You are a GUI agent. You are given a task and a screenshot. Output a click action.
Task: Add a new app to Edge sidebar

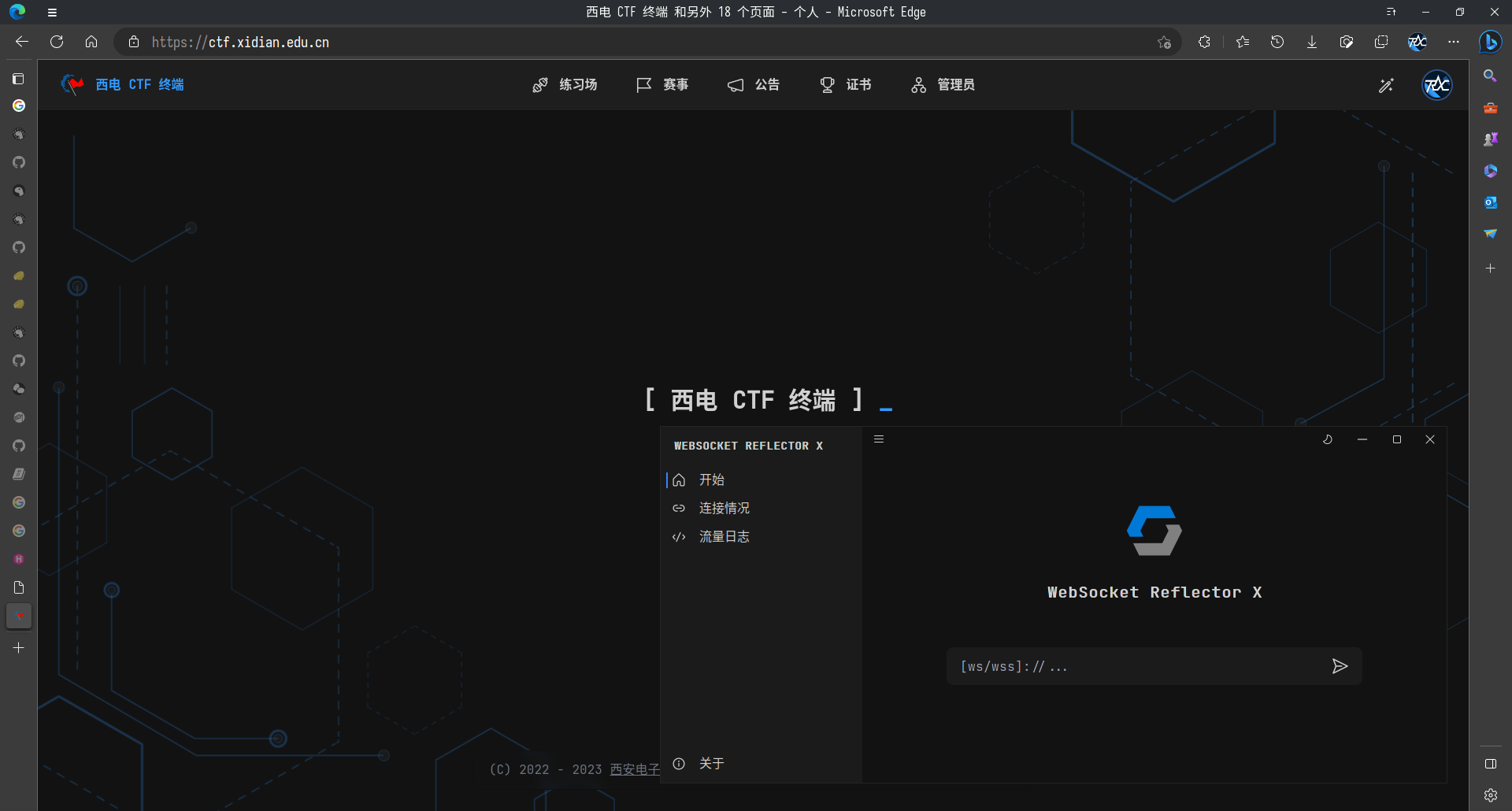point(1490,268)
